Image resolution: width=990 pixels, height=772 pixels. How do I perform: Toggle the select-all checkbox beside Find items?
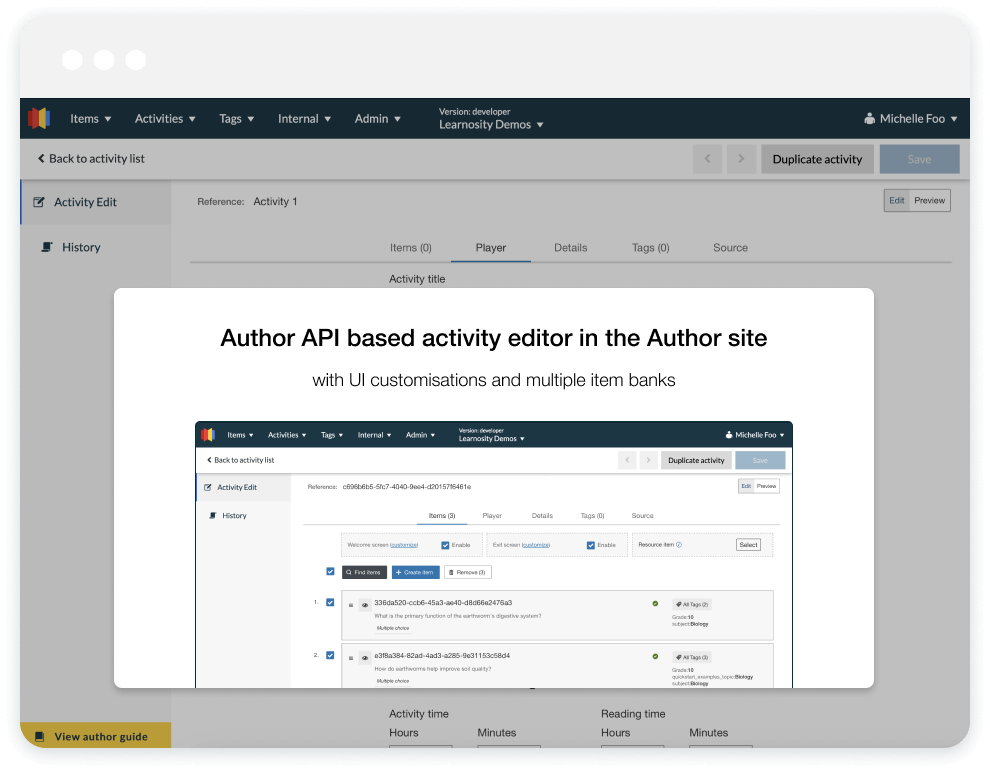(x=330, y=572)
